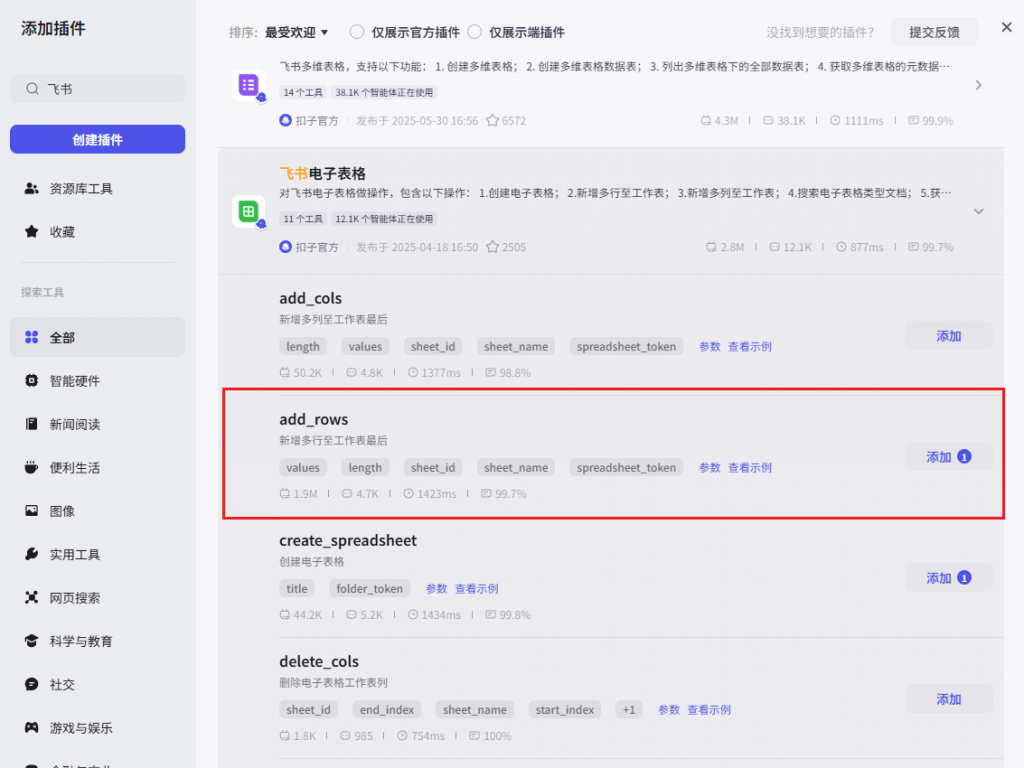Click the folder_token tag under create_spreadsheet
The height and width of the screenshot is (768, 1024).
tap(370, 588)
